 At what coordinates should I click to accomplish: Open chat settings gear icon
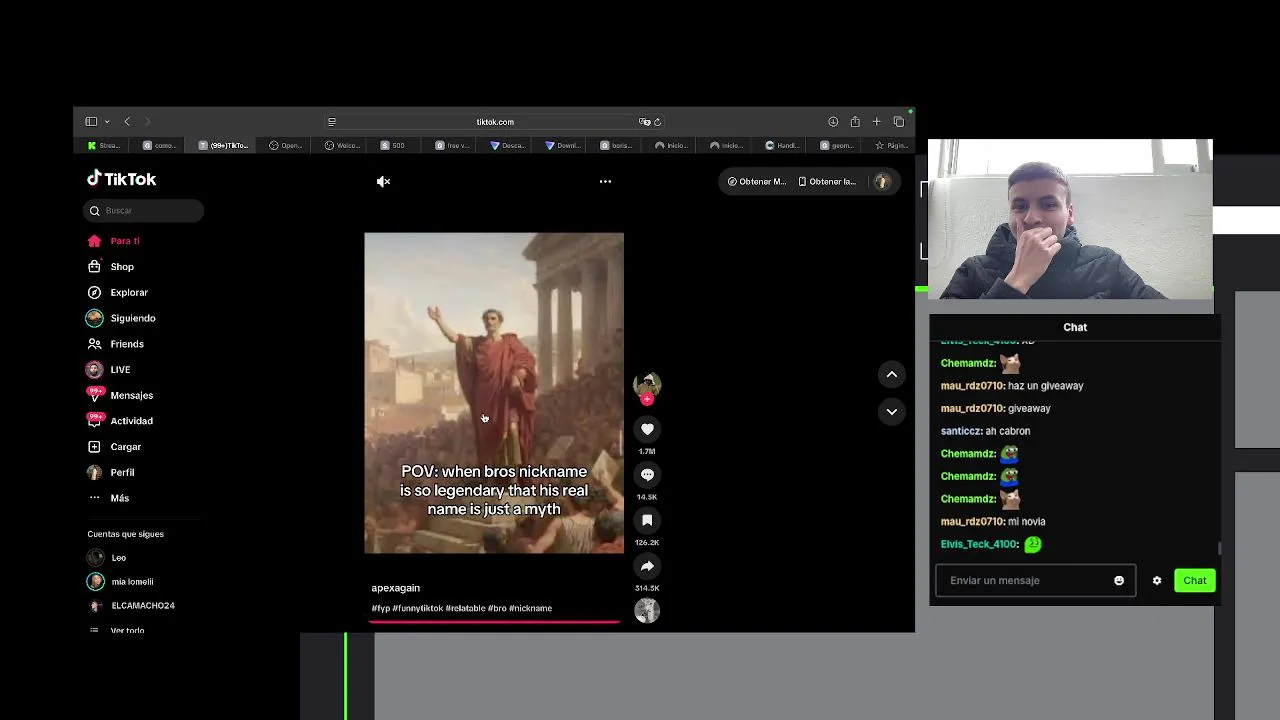point(1157,580)
